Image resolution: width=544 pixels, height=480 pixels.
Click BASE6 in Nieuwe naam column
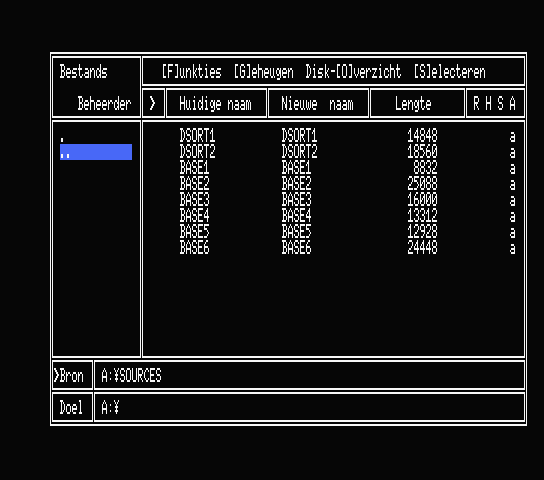click(296, 247)
